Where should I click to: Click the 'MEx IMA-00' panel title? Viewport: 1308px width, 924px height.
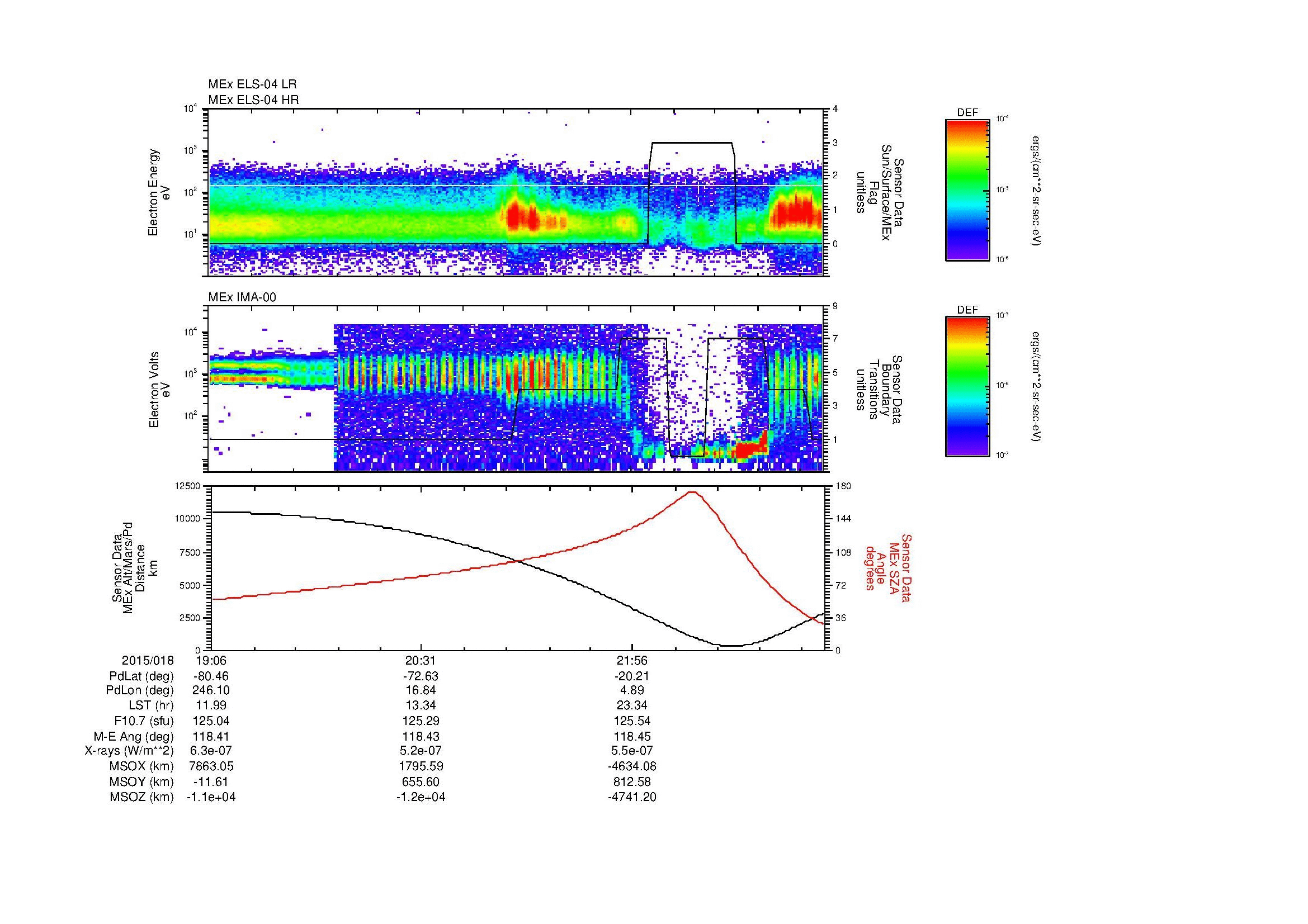(x=242, y=297)
